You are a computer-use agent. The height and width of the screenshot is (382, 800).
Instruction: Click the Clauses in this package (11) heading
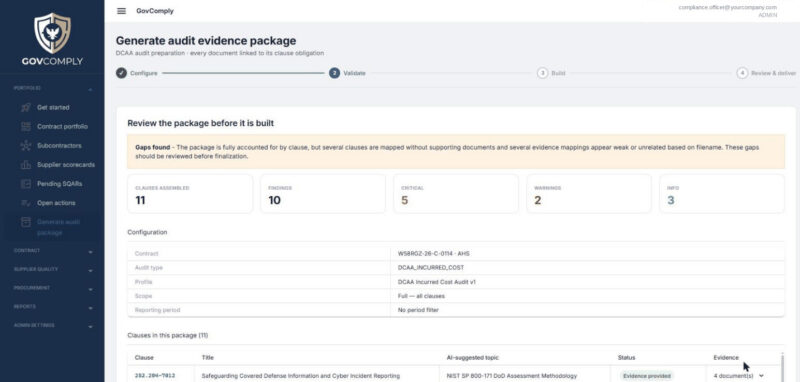(x=167, y=336)
